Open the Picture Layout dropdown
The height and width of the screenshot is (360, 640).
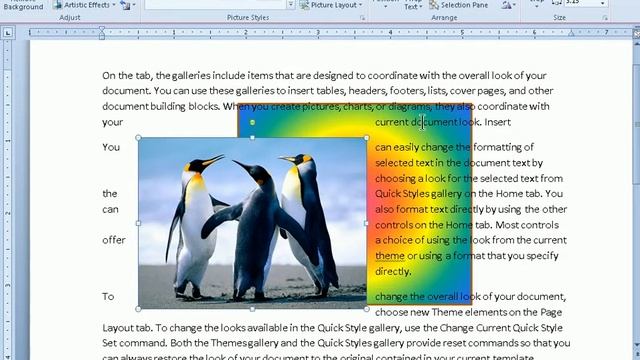click(x=331, y=5)
